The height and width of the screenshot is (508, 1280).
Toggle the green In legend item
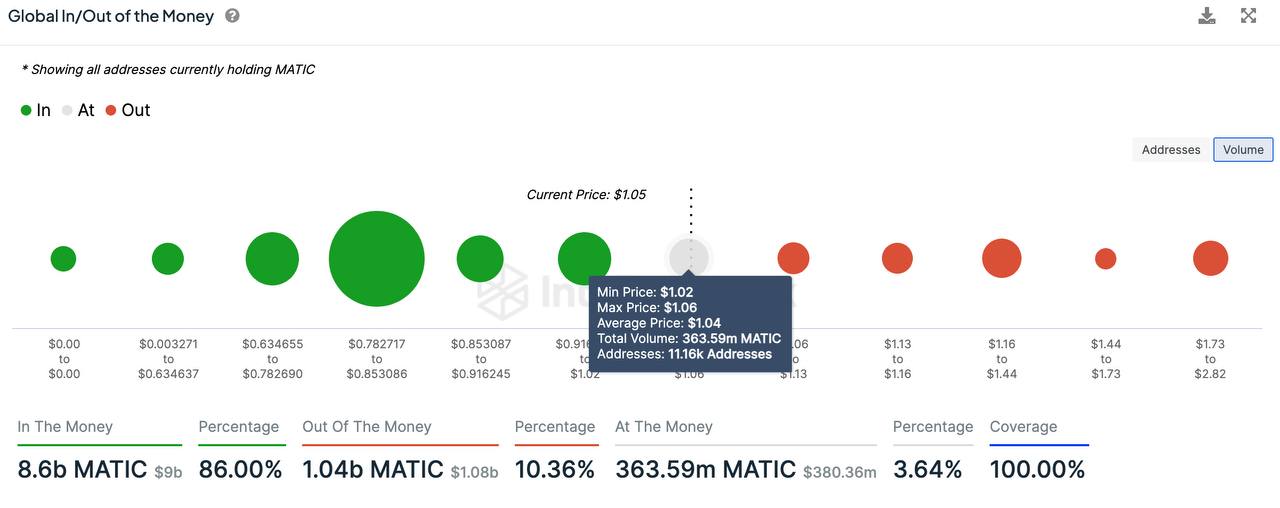36,110
